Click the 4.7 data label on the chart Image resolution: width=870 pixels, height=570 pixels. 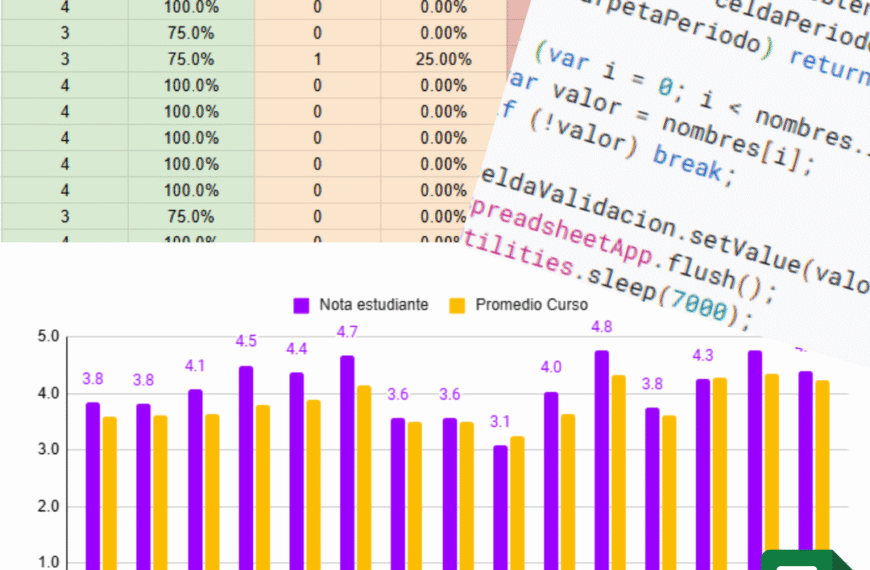pyautogui.click(x=347, y=332)
